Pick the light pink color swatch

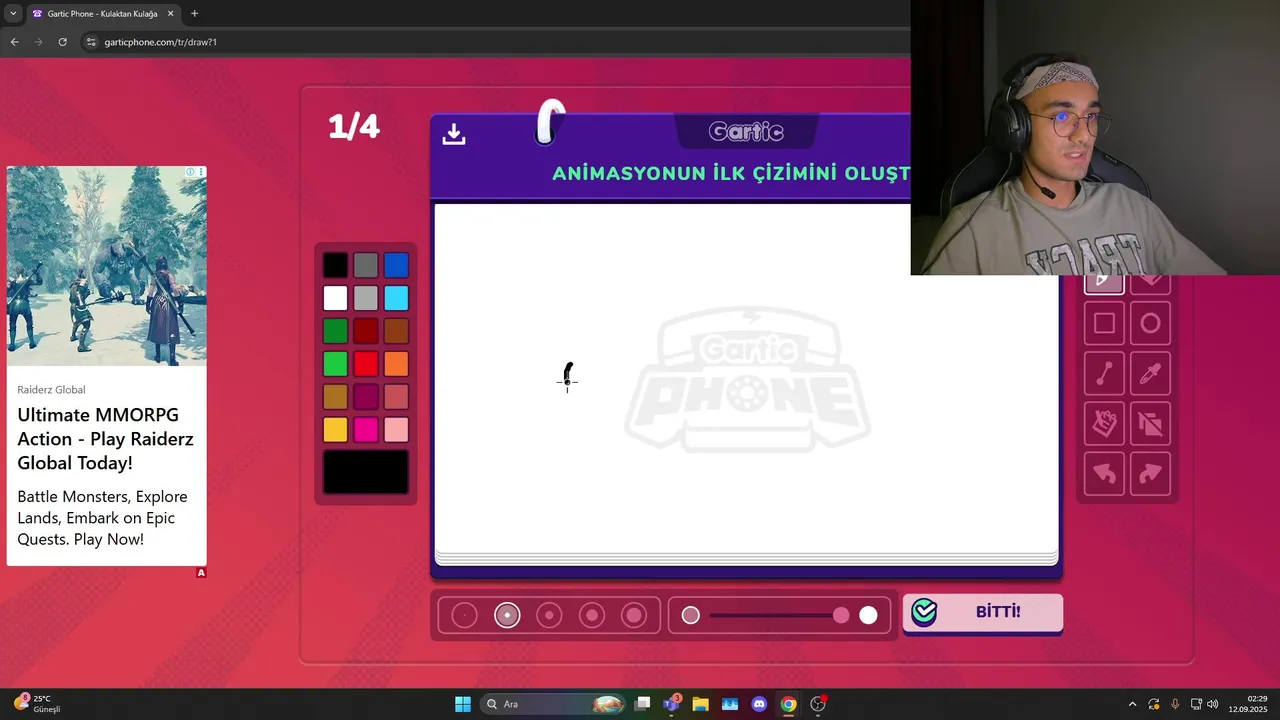point(396,430)
